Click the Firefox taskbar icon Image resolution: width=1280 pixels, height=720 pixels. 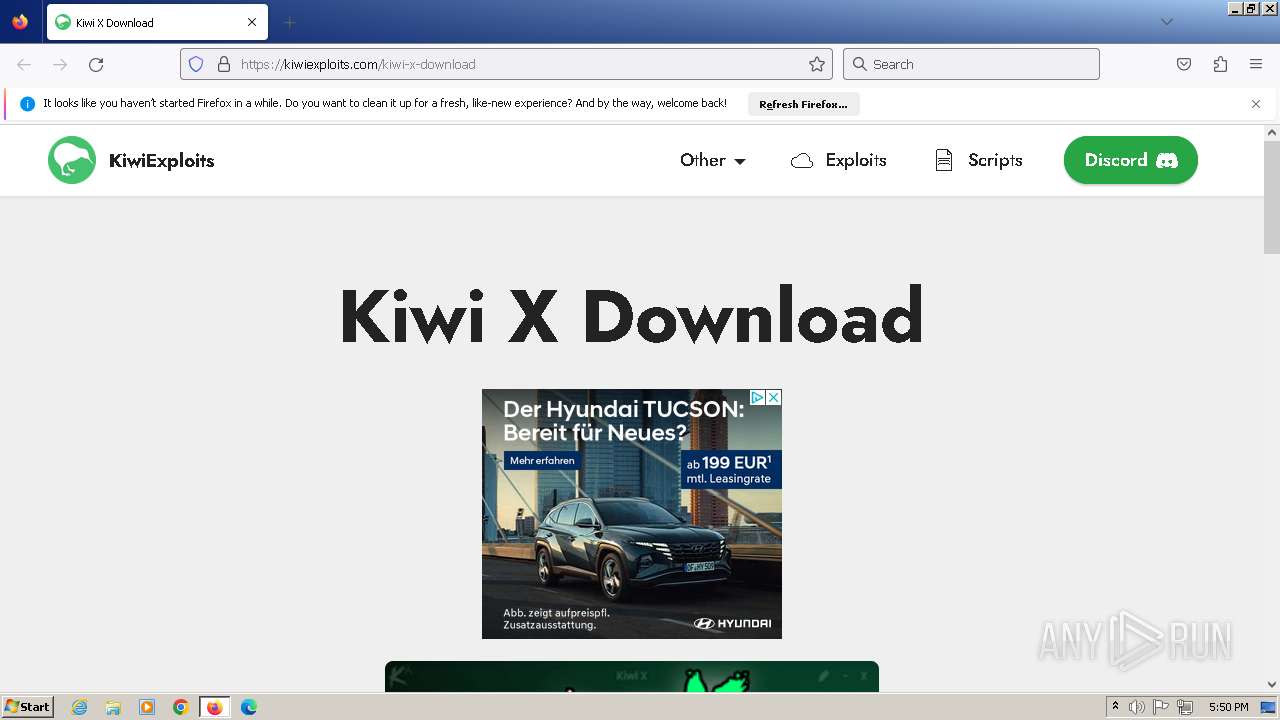(x=214, y=707)
